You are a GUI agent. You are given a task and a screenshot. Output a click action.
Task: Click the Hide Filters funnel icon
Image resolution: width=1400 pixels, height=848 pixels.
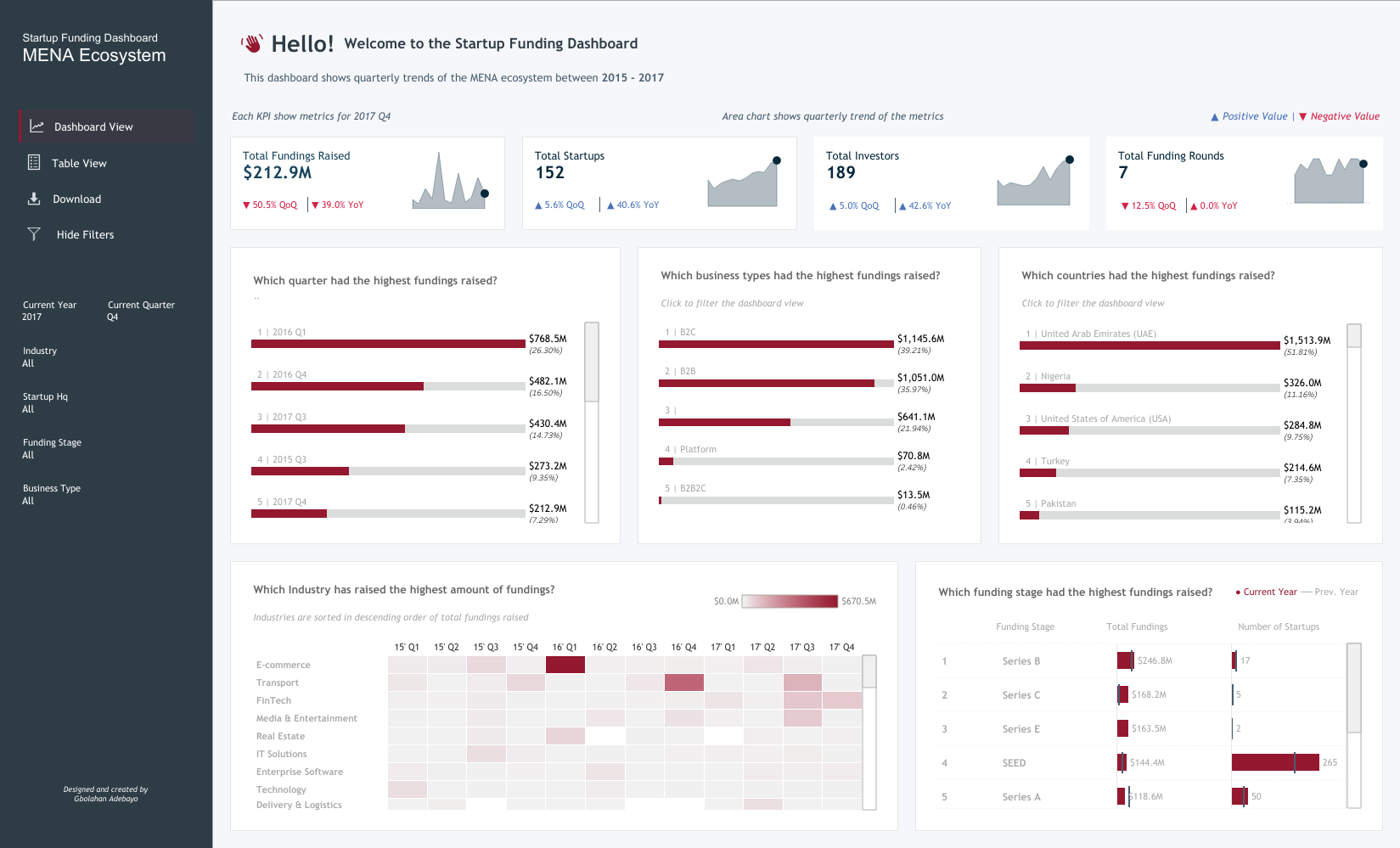click(34, 234)
